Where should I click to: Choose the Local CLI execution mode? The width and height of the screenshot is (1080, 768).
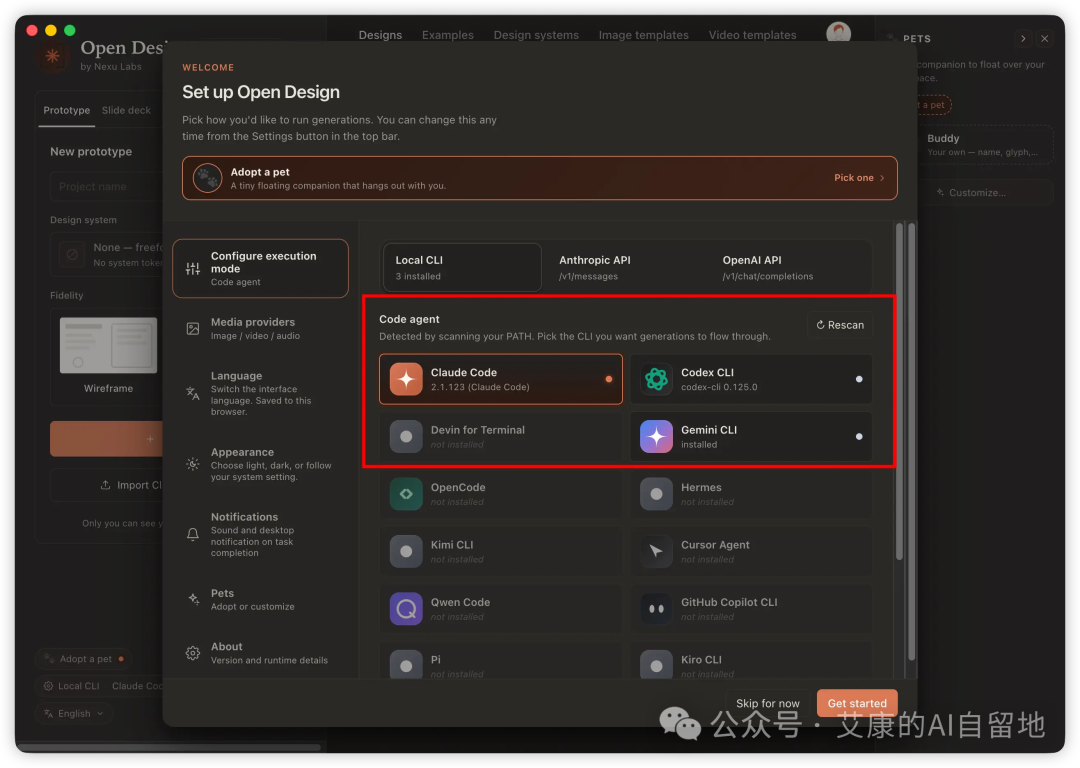pyautogui.click(x=461, y=267)
